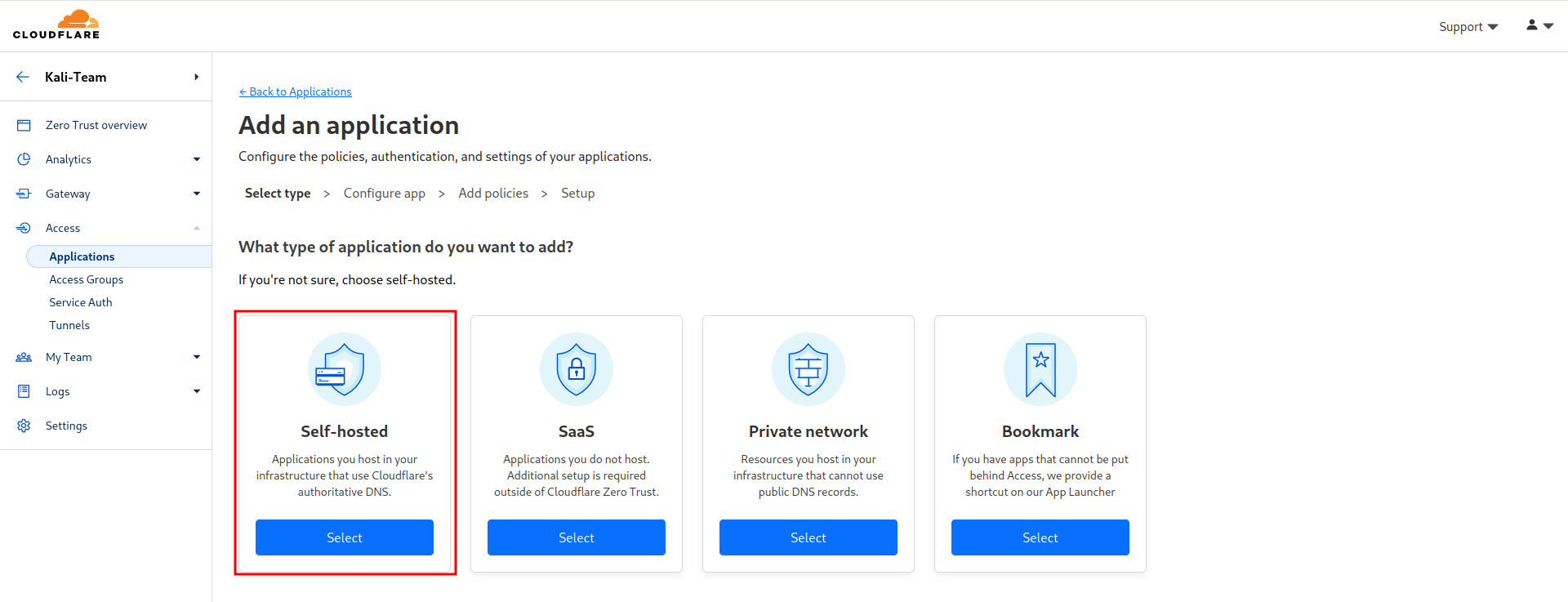This screenshot has width=1568, height=602.
Task: Click the Analytics pie chart icon
Action: pos(24,159)
